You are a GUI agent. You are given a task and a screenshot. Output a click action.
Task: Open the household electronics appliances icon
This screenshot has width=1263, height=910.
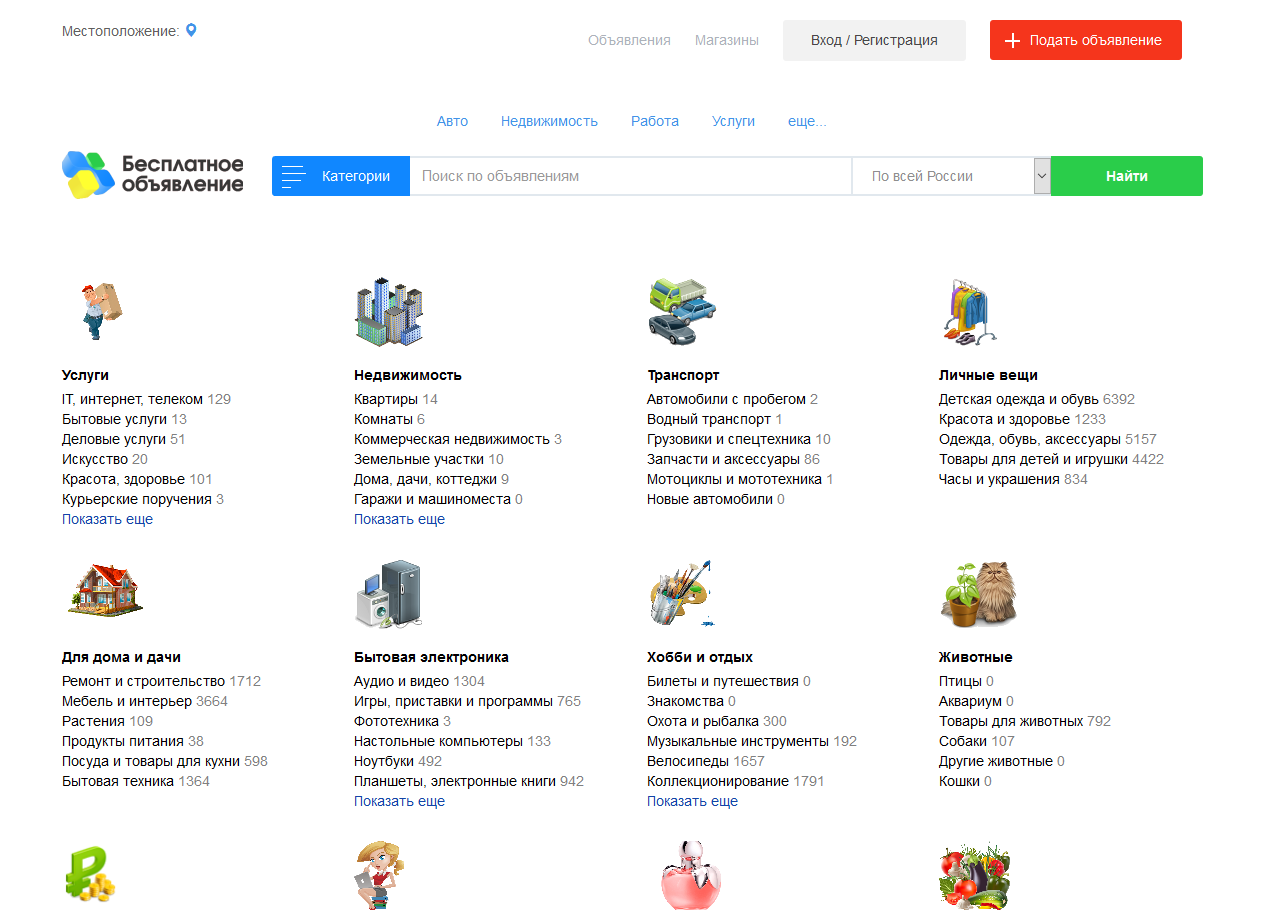coord(389,594)
